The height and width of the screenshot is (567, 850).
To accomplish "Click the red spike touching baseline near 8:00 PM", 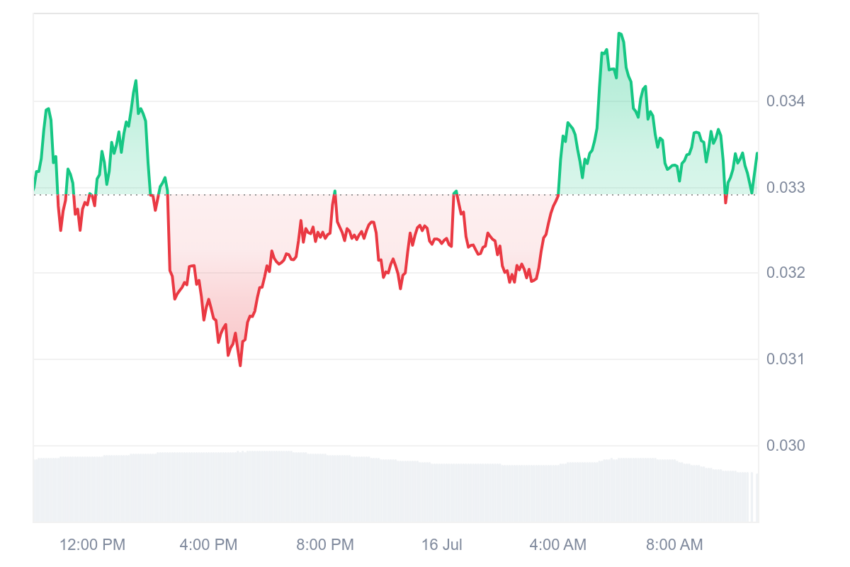I will coord(334,195).
